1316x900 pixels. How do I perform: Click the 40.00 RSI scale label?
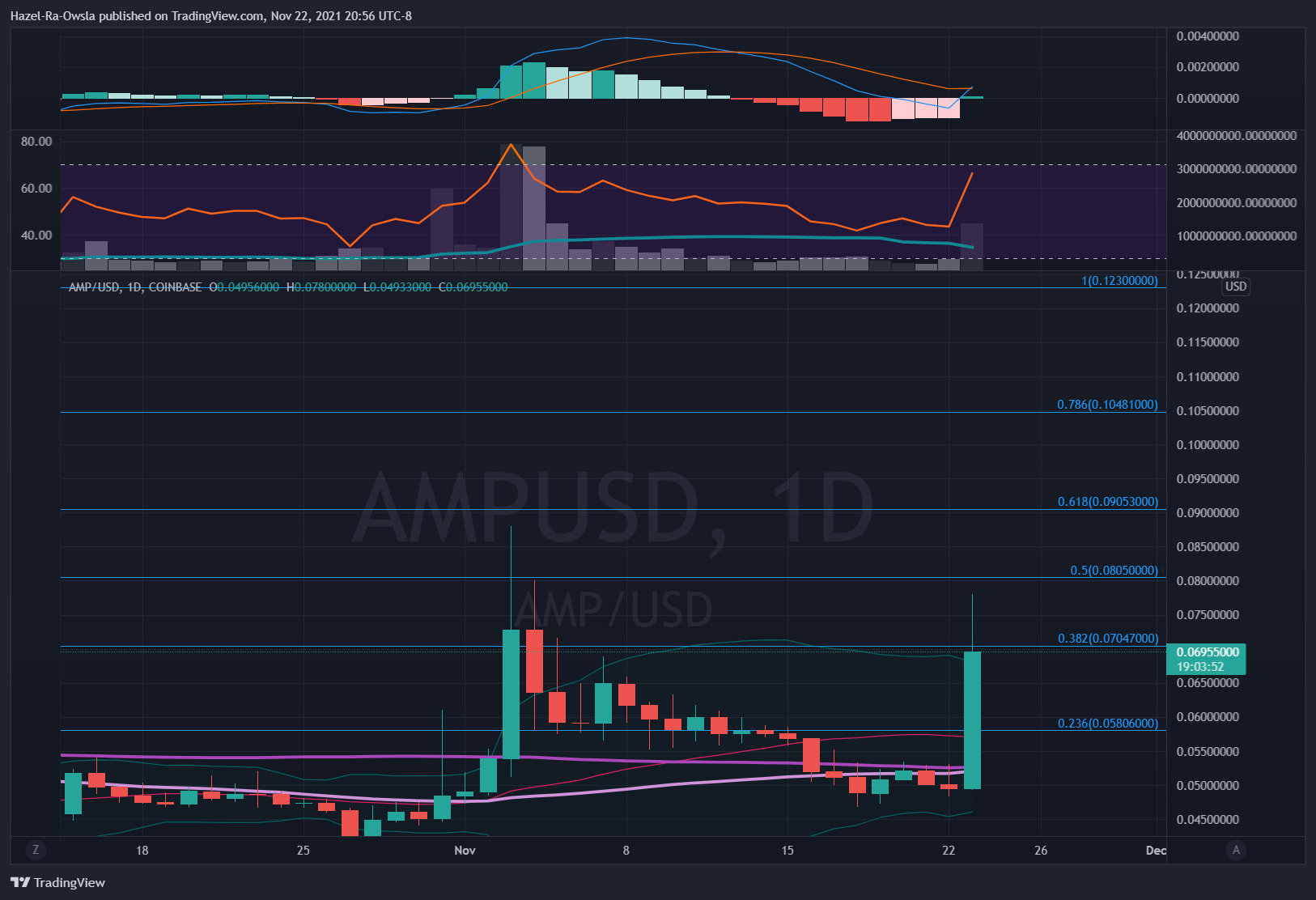click(x=36, y=236)
